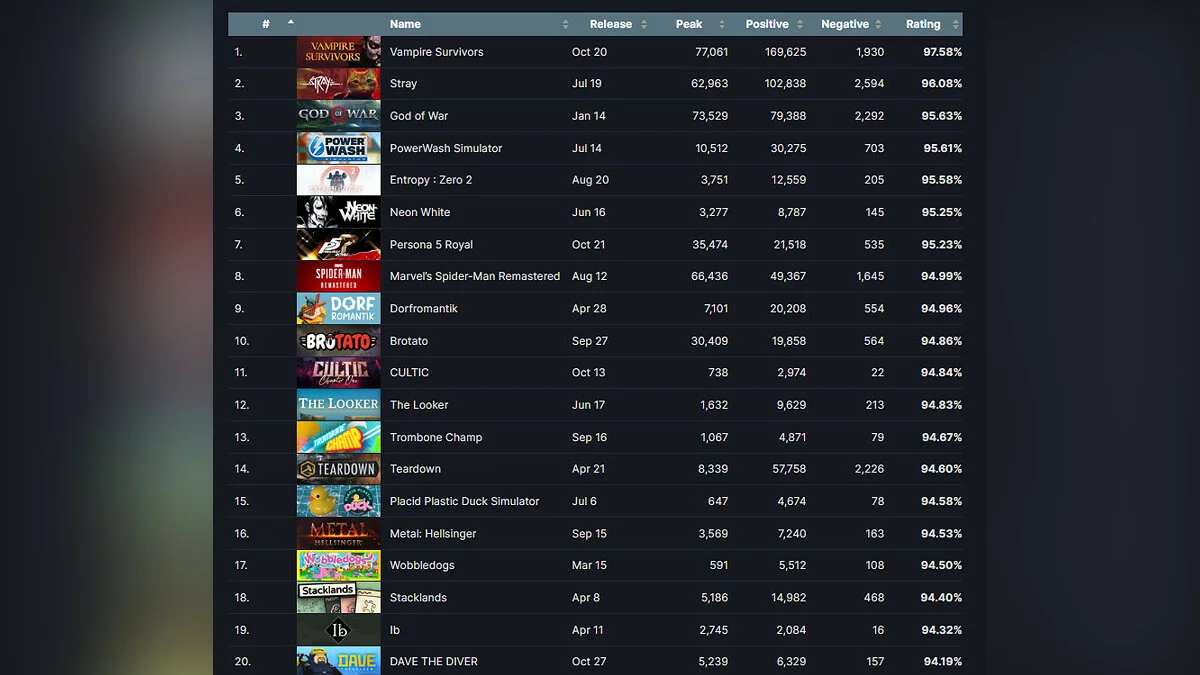Click the Teardown name link
The width and height of the screenshot is (1200, 675).
(x=415, y=469)
